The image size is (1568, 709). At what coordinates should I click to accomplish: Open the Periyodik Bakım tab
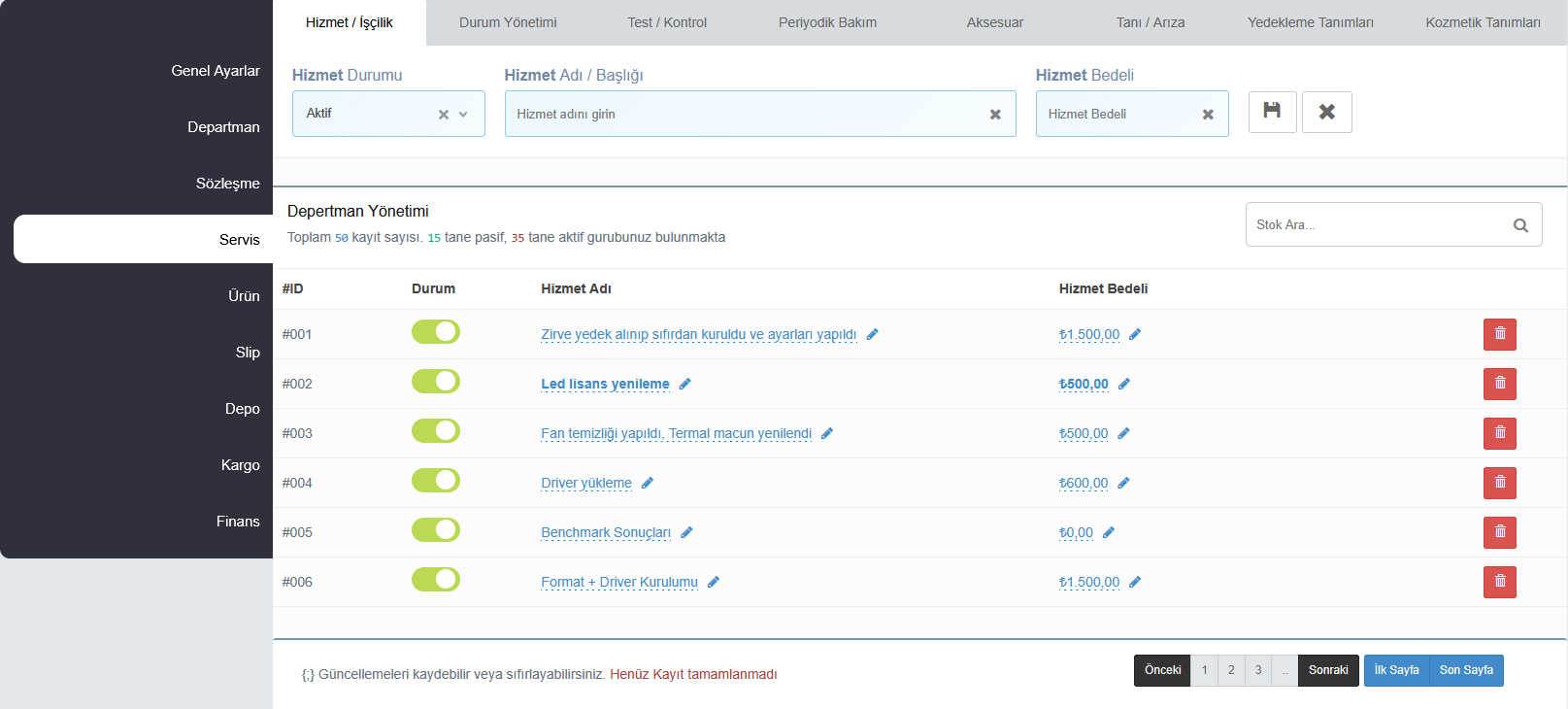coord(827,22)
